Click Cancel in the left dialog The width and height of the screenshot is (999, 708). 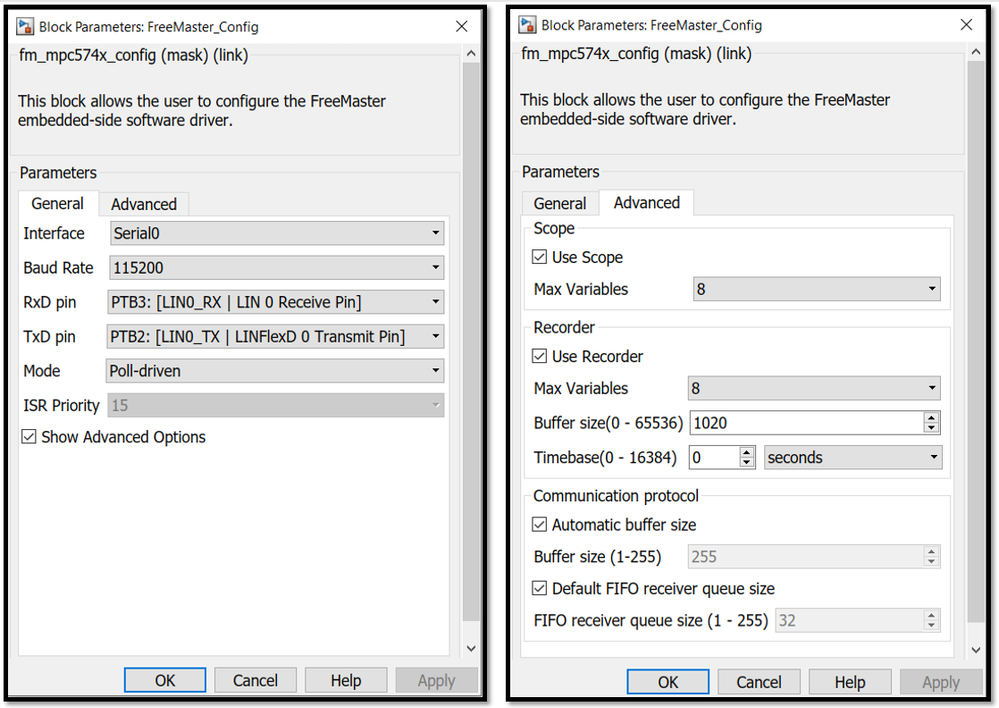(x=255, y=681)
